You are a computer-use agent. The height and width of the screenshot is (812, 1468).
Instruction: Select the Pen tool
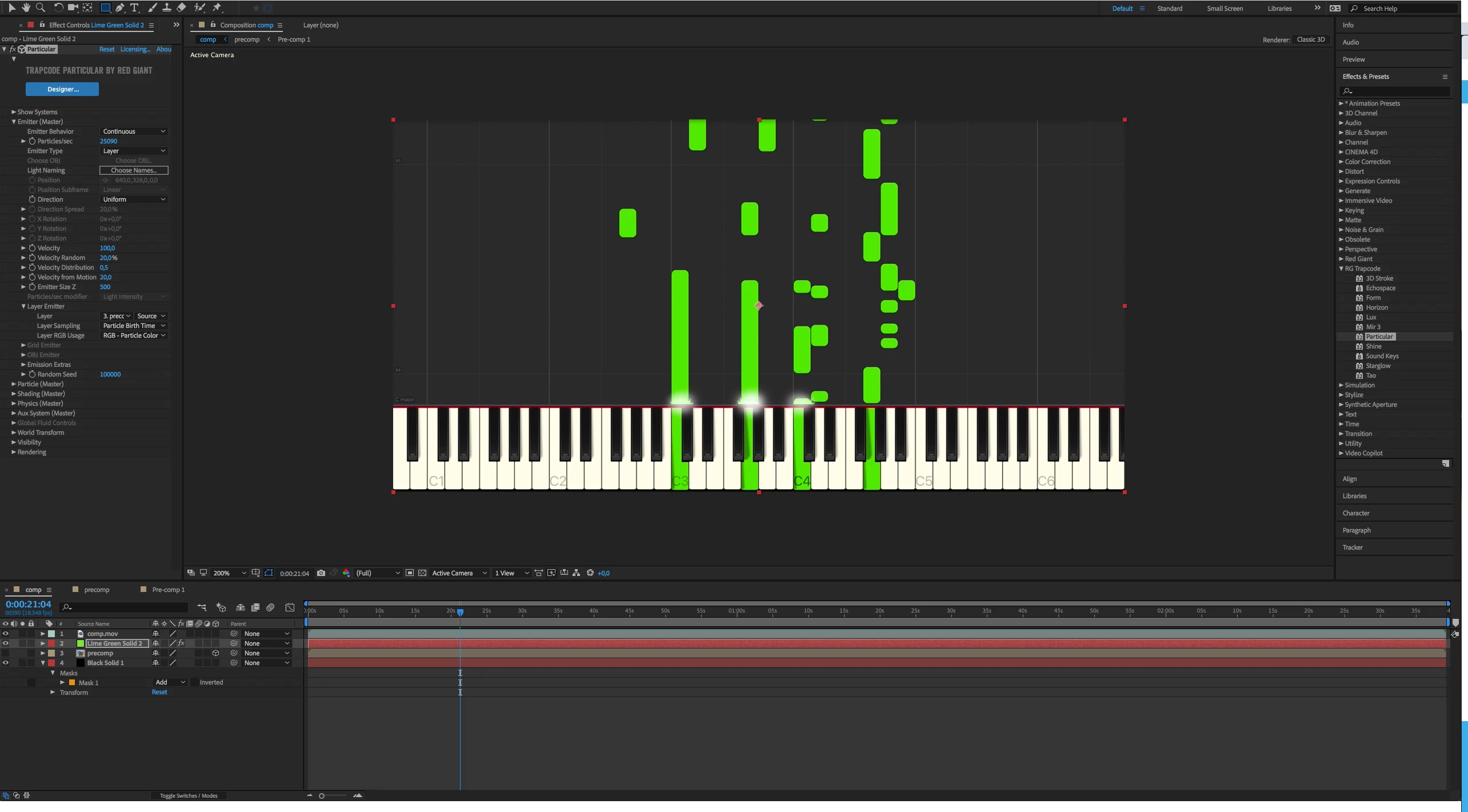(x=119, y=7)
